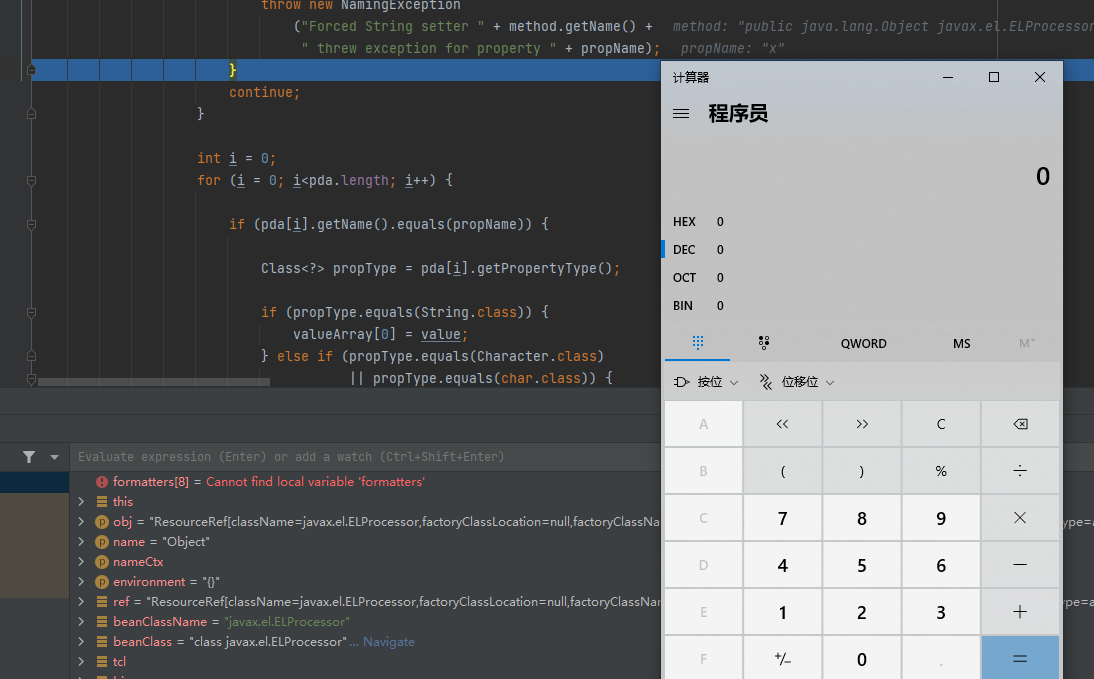The height and width of the screenshot is (679, 1094).
Task: Expand the 'name' variable node
Action: click(81, 542)
